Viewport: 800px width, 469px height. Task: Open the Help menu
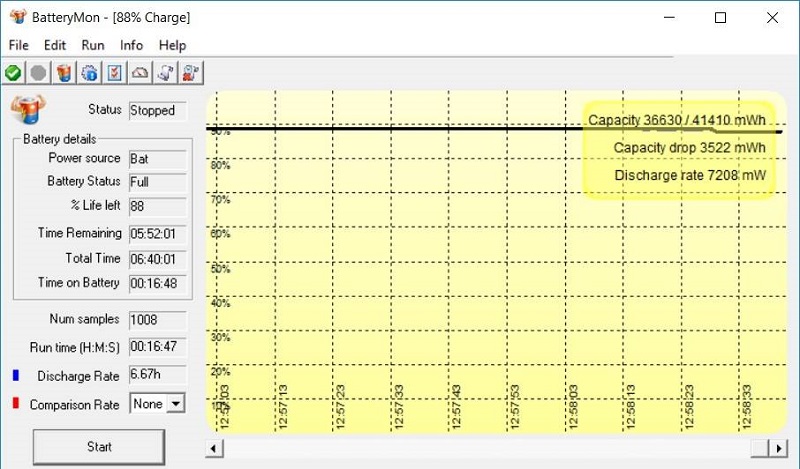click(172, 45)
